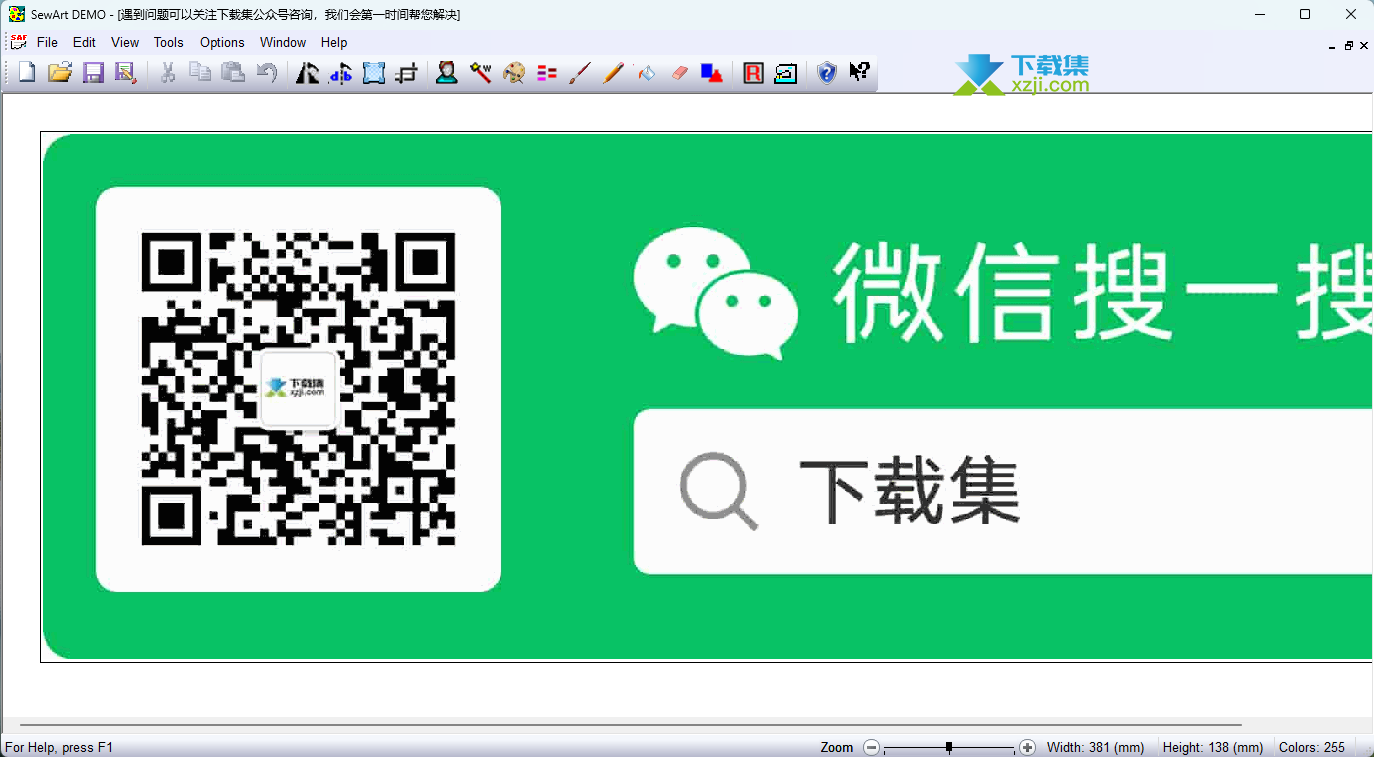Click the 'Width: 381 (mm)' status text

coord(1096,747)
